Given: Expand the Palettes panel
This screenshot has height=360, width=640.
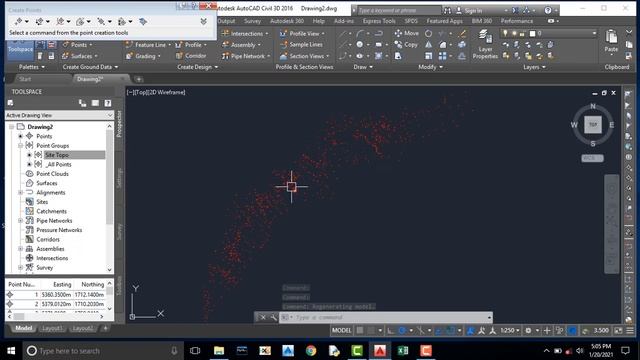Looking at the screenshot, I should pos(32,67).
